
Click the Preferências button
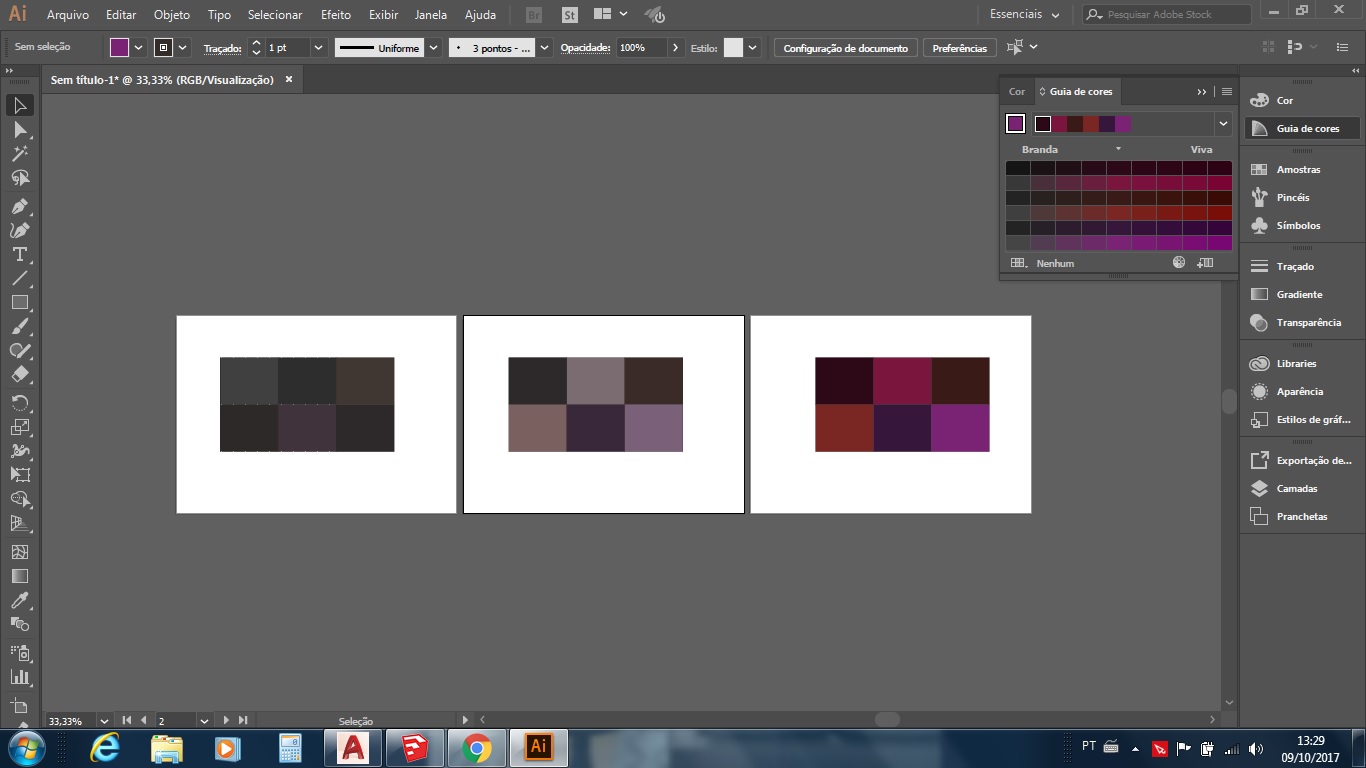click(960, 48)
